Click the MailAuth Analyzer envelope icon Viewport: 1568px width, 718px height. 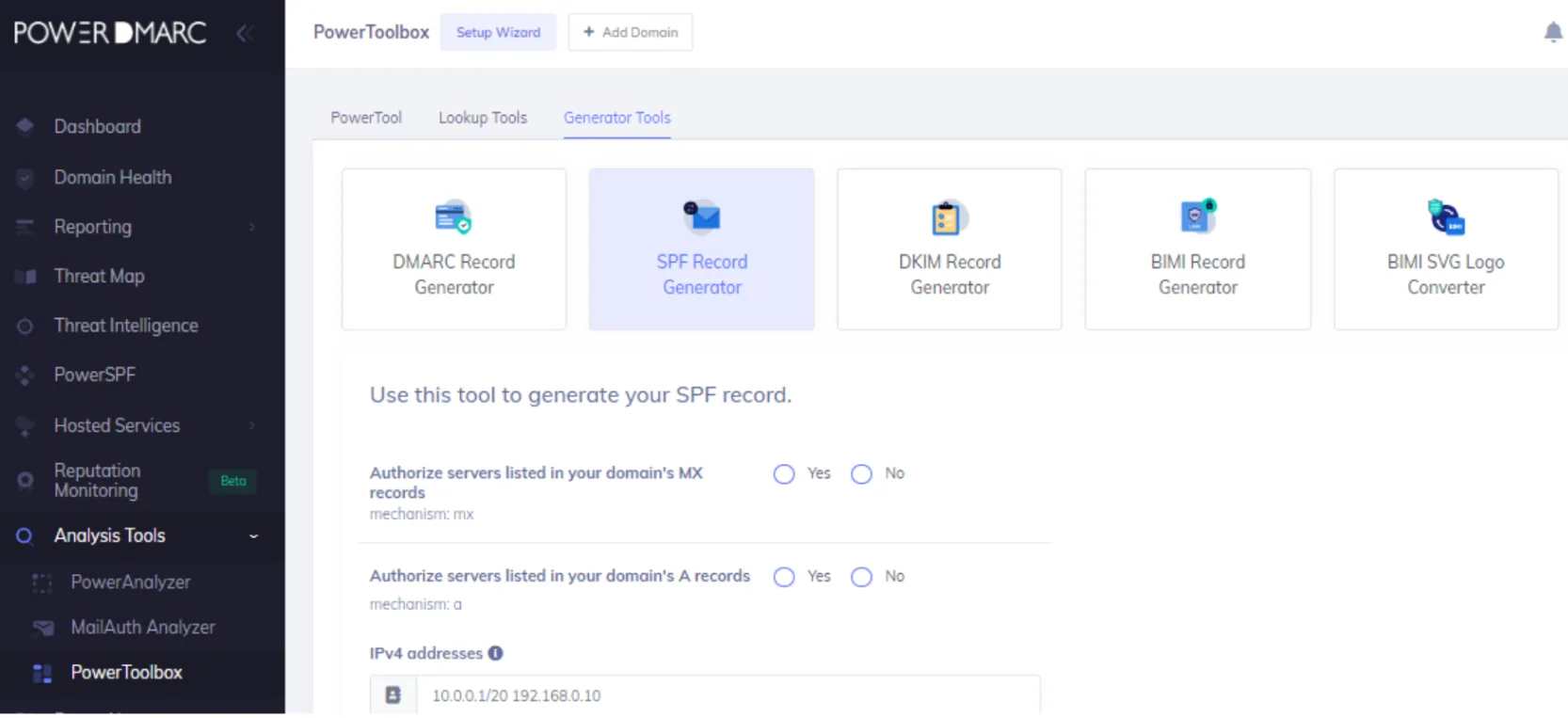tap(42, 628)
